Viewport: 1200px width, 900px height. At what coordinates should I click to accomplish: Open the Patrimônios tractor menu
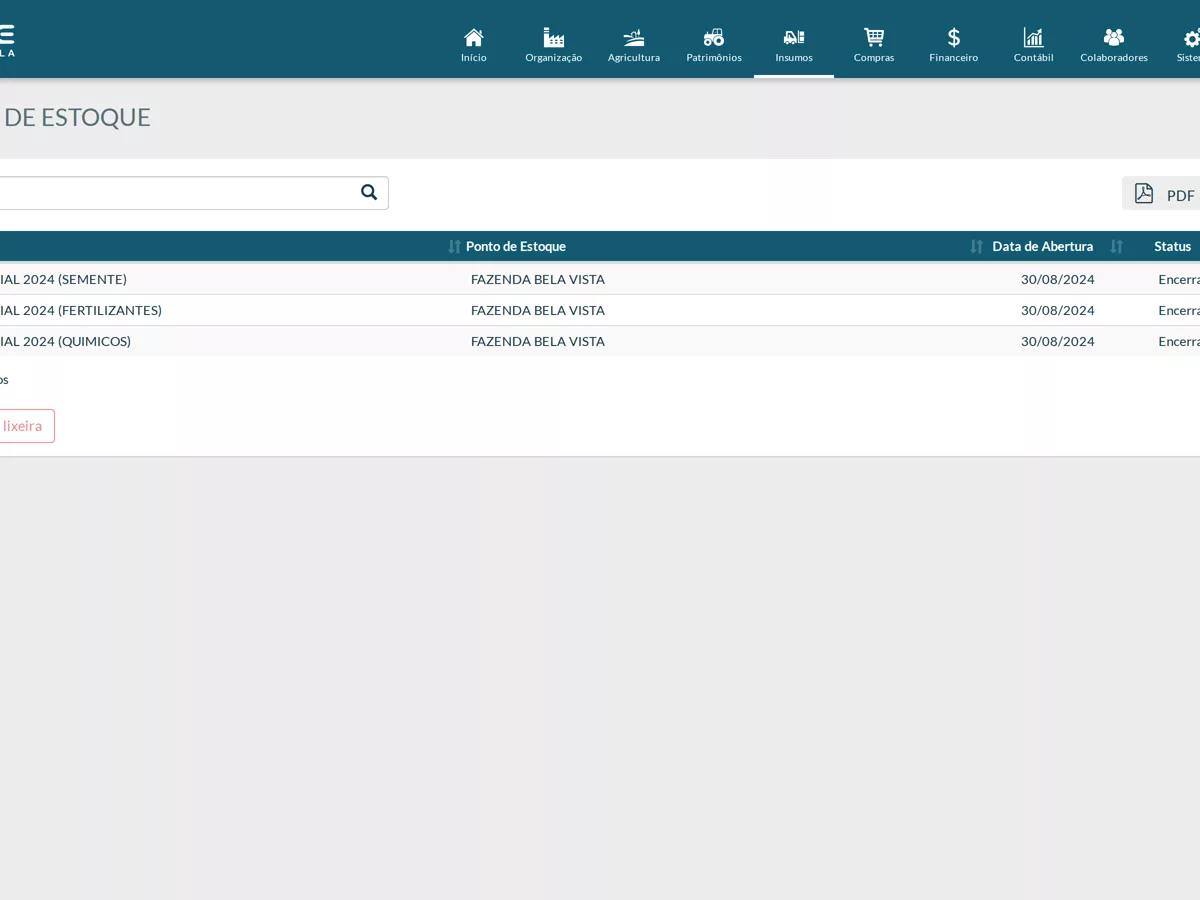point(714,45)
